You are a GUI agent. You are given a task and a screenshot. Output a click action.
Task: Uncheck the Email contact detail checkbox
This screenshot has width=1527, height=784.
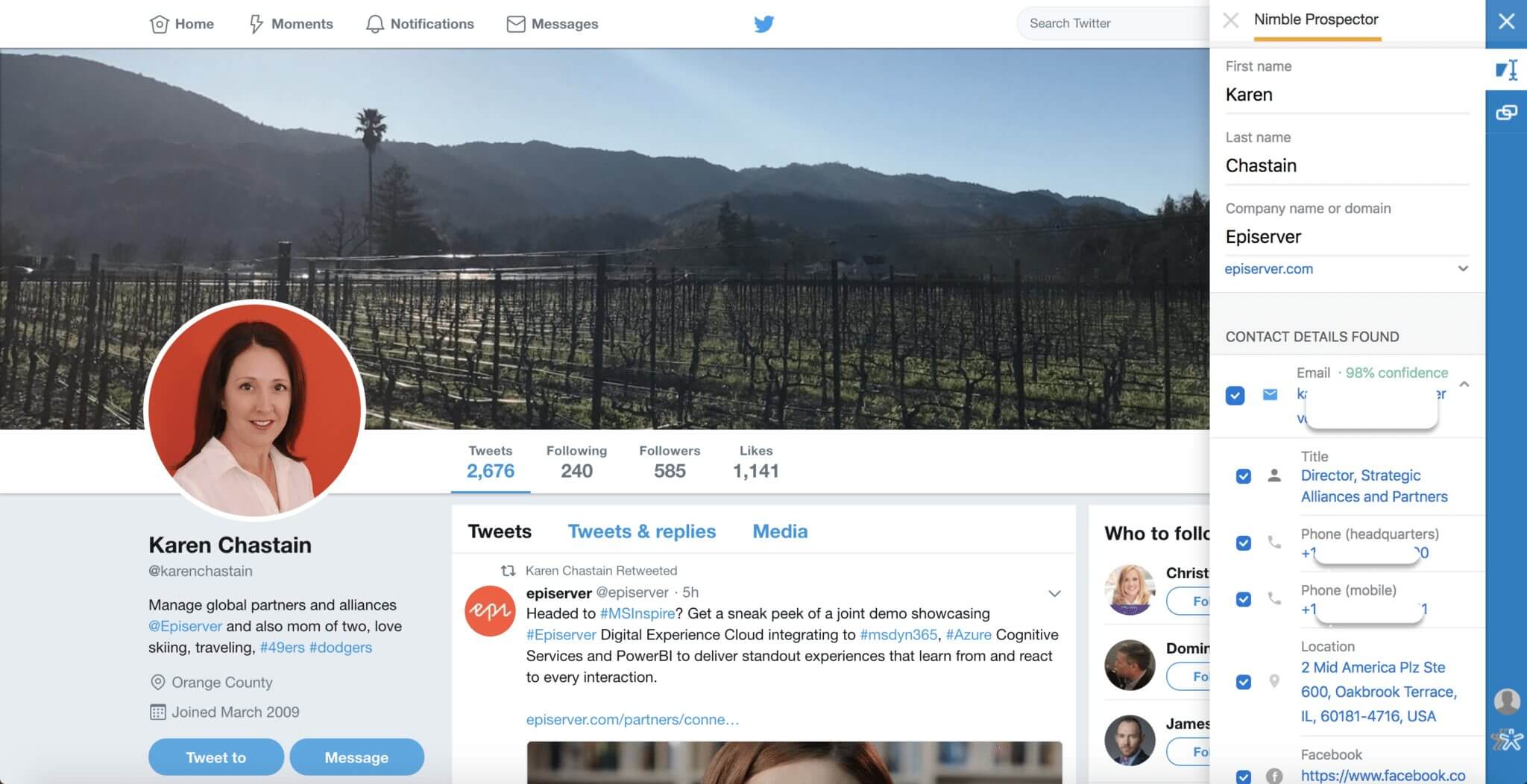pyautogui.click(x=1235, y=395)
